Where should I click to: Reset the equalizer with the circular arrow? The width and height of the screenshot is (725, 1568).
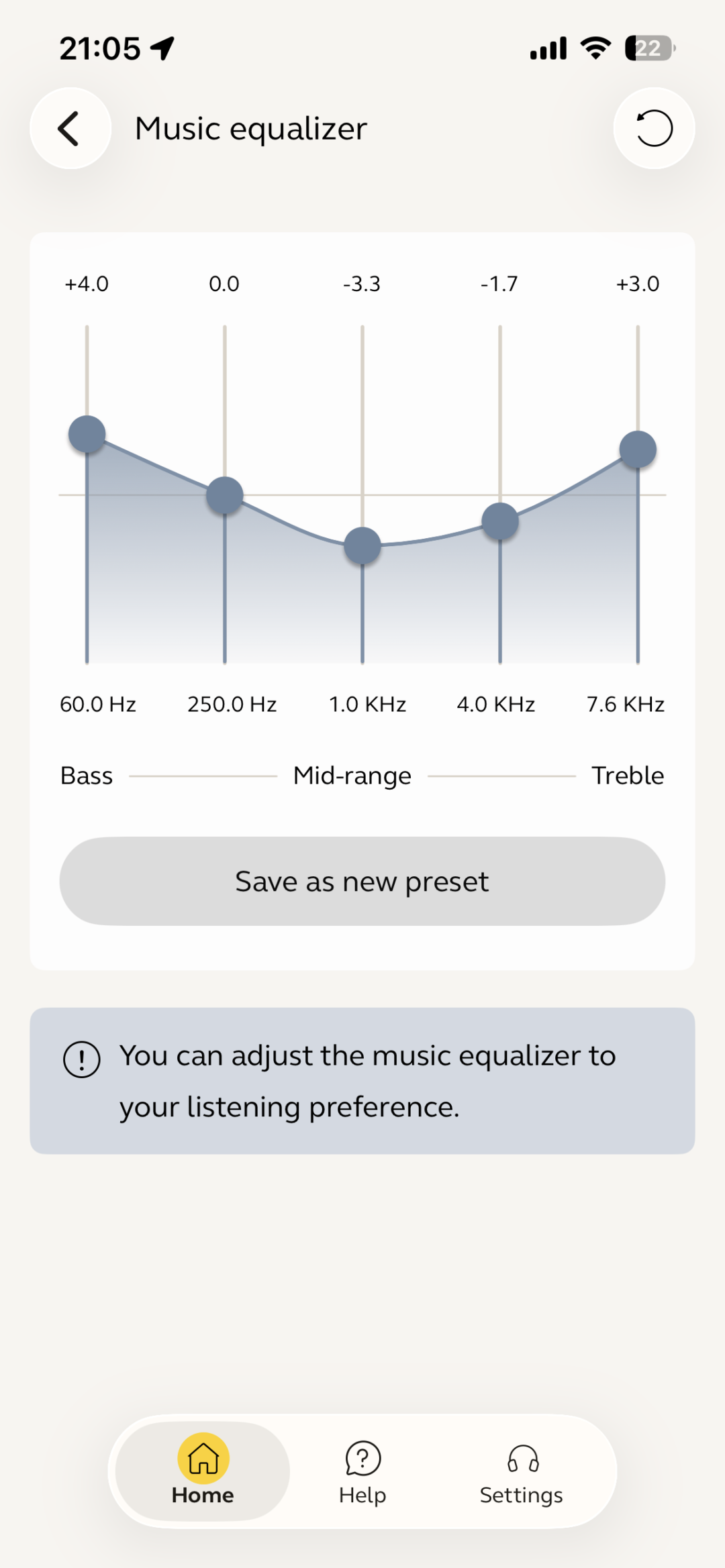click(654, 128)
